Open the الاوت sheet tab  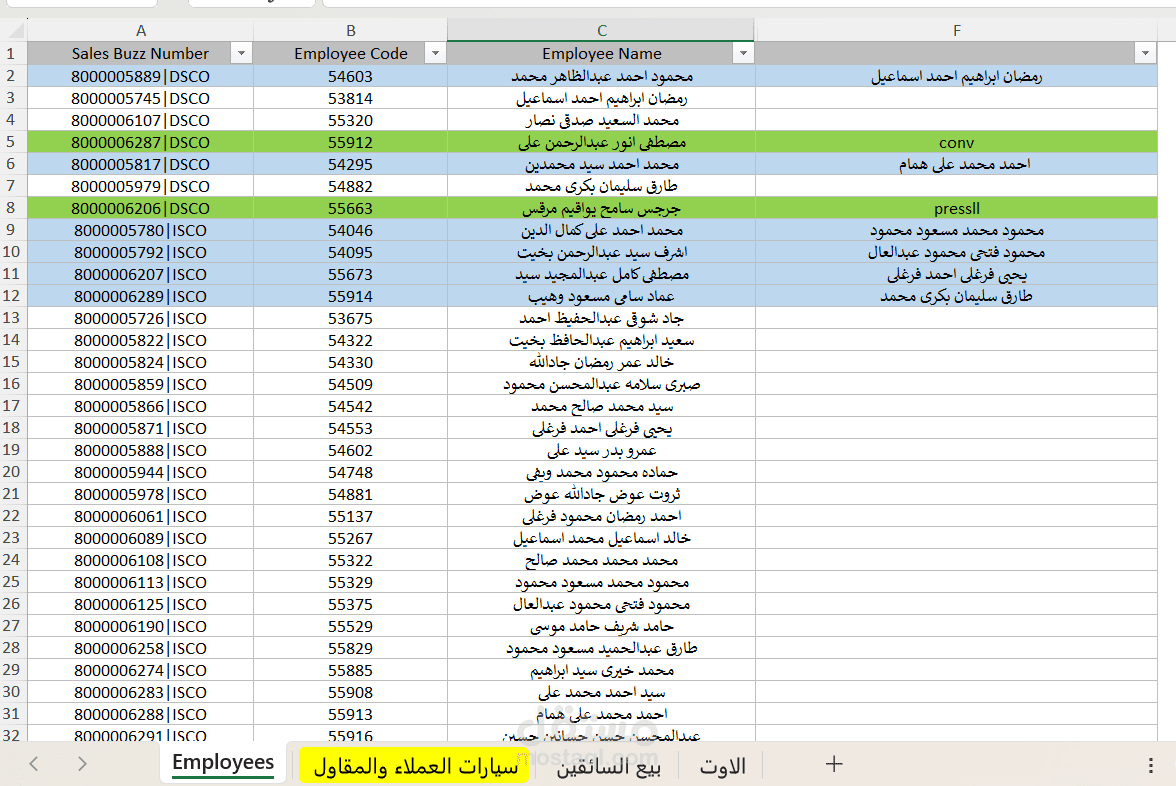(x=722, y=766)
